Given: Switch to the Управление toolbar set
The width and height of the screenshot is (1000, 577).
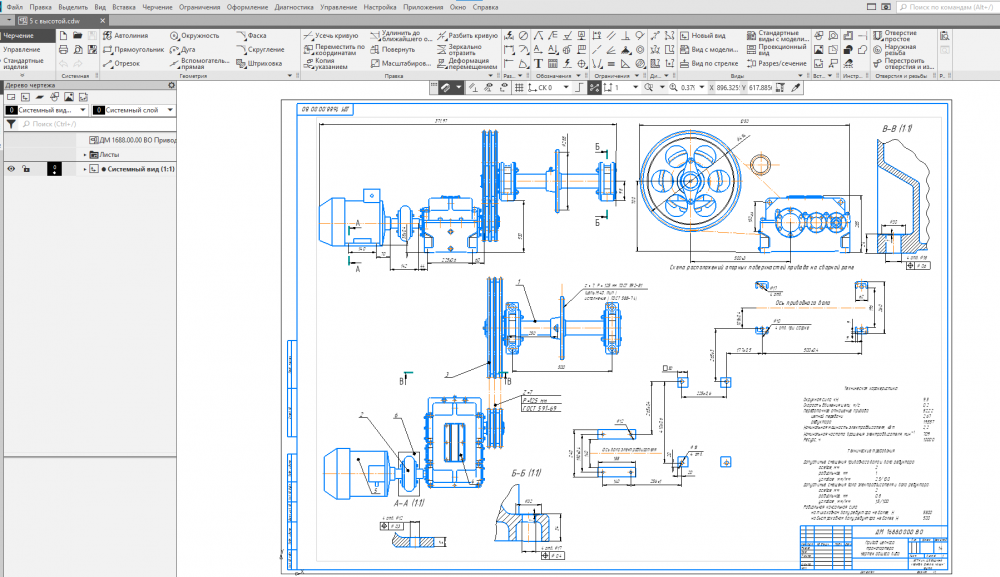Looking at the screenshot, I should pyautogui.click(x=22, y=49).
